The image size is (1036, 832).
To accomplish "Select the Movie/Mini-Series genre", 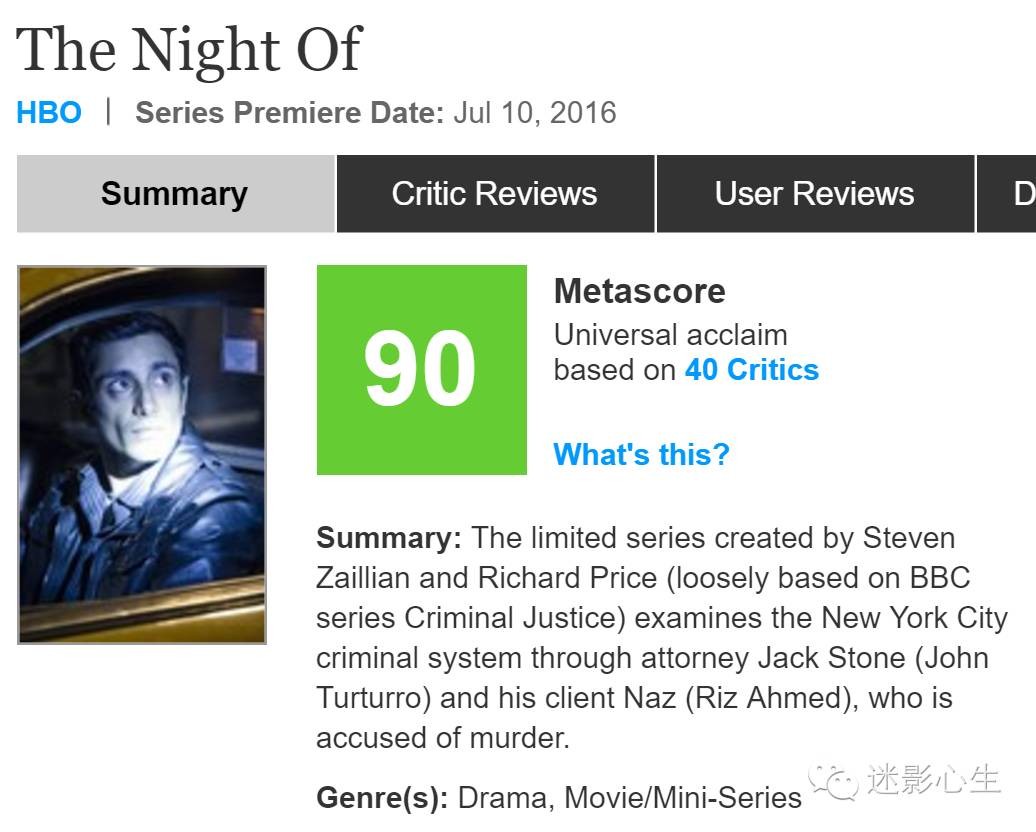I will pos(683,798).
